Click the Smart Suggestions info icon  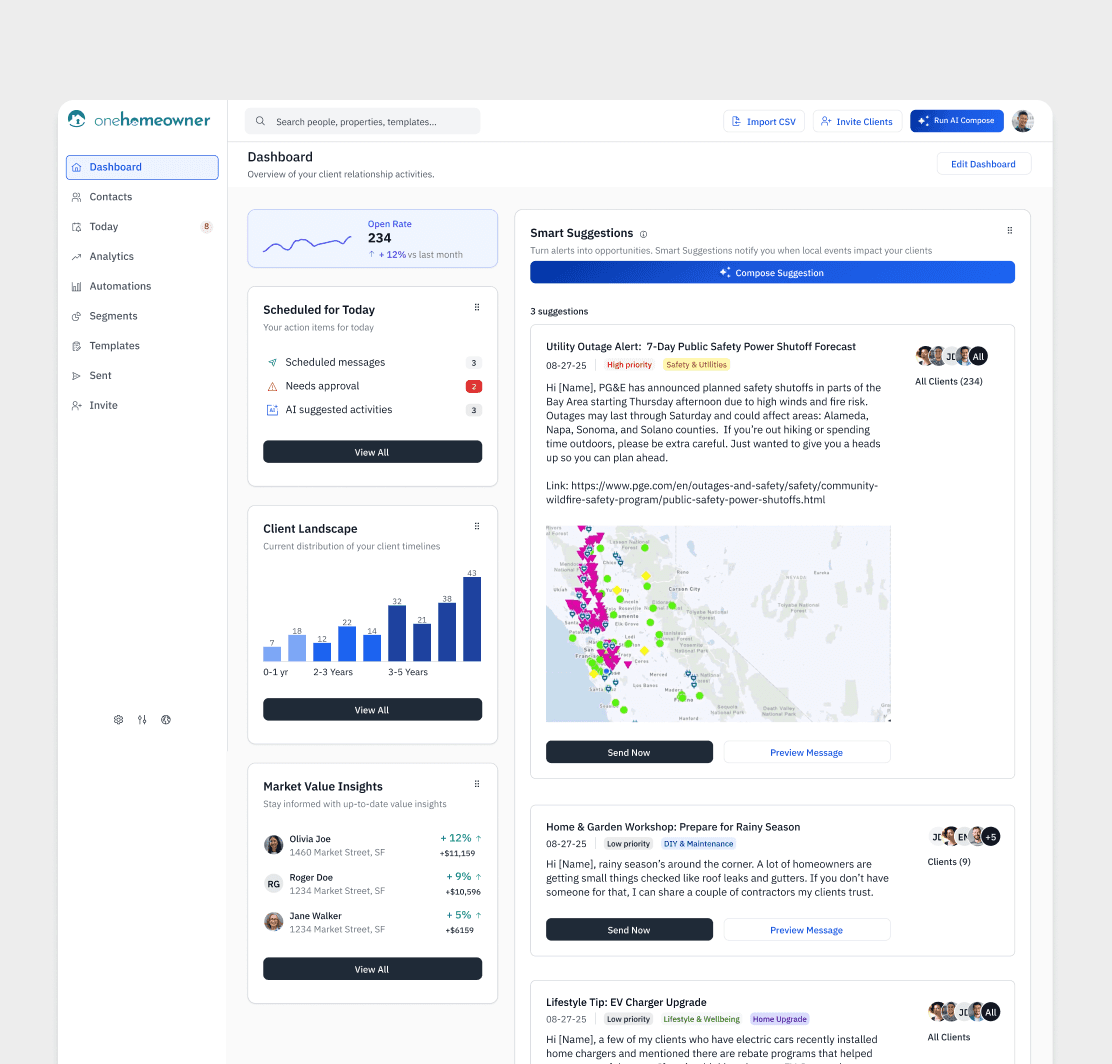pyautogui.click(x=643, y=234)
